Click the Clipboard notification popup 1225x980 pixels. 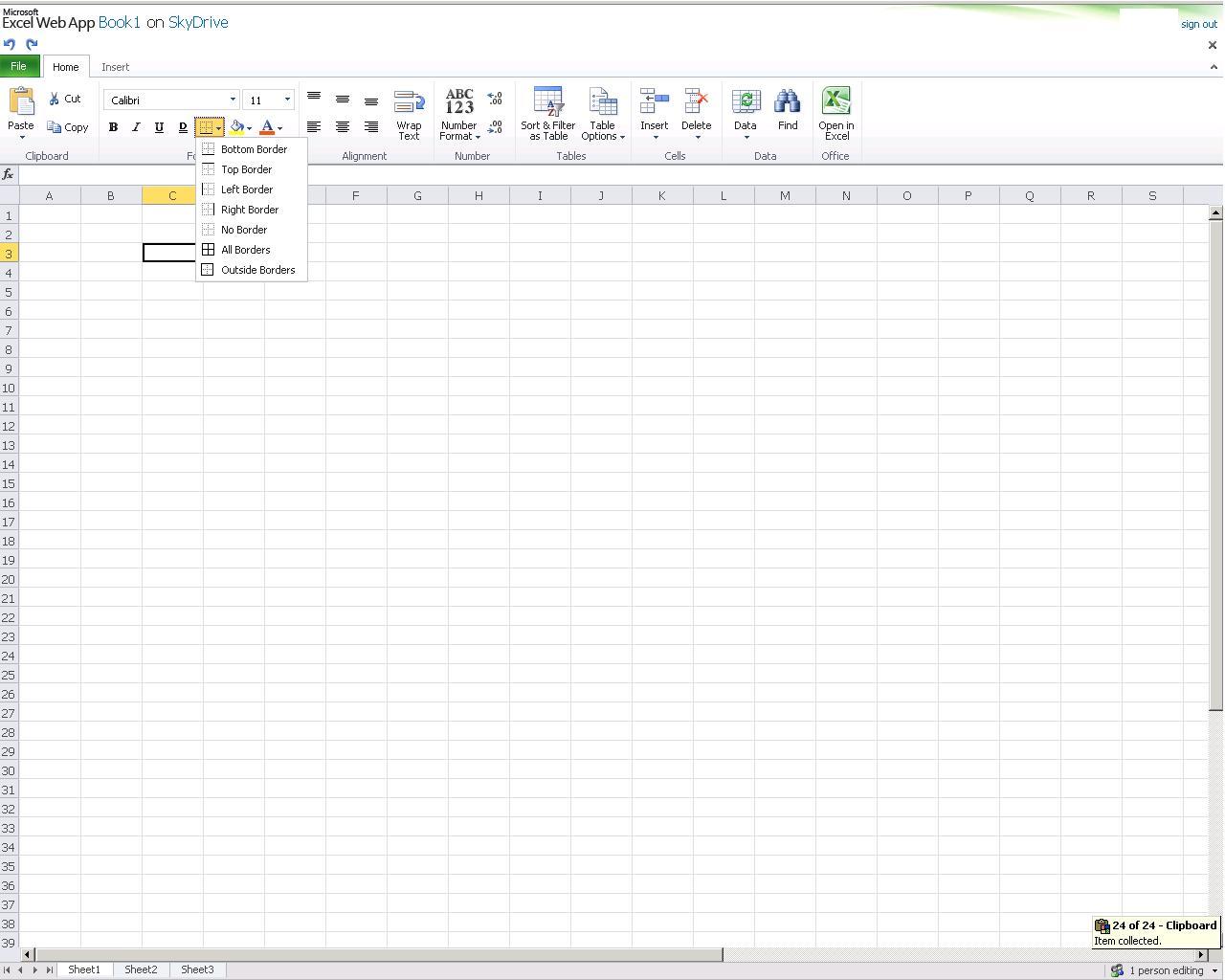(1156, 932)
